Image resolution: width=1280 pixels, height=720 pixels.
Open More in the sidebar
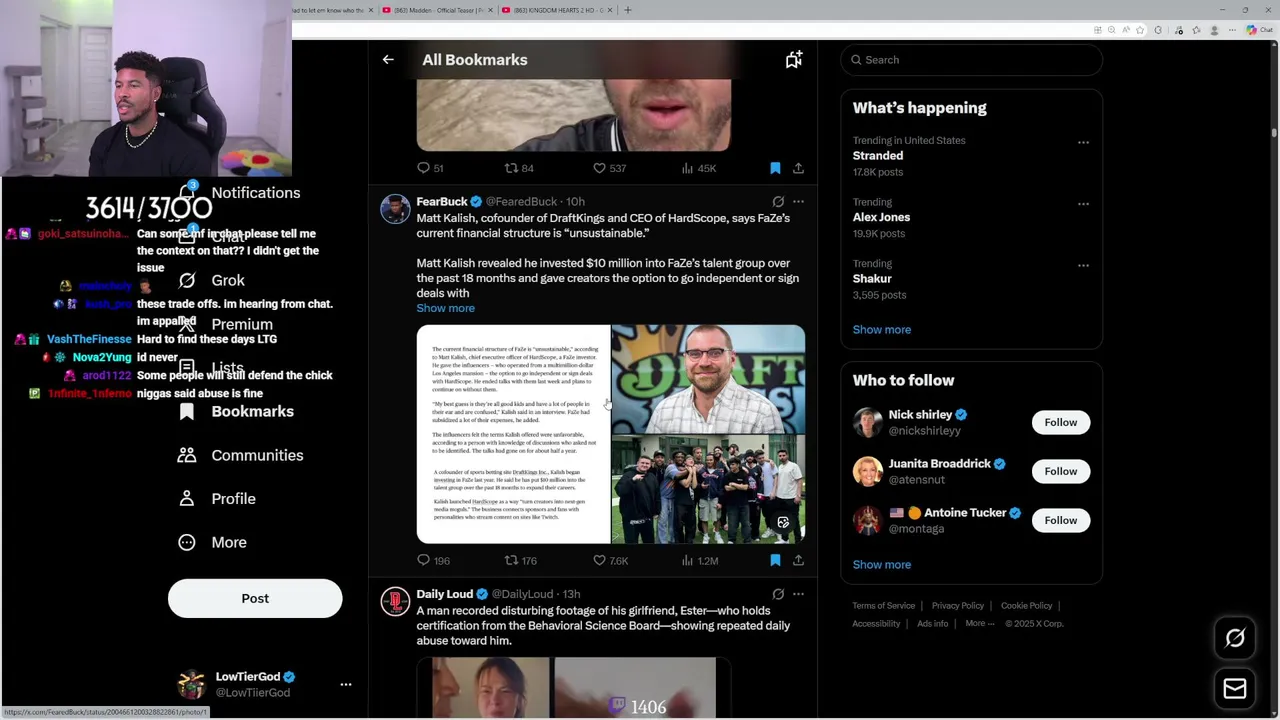tap(212, 543)
